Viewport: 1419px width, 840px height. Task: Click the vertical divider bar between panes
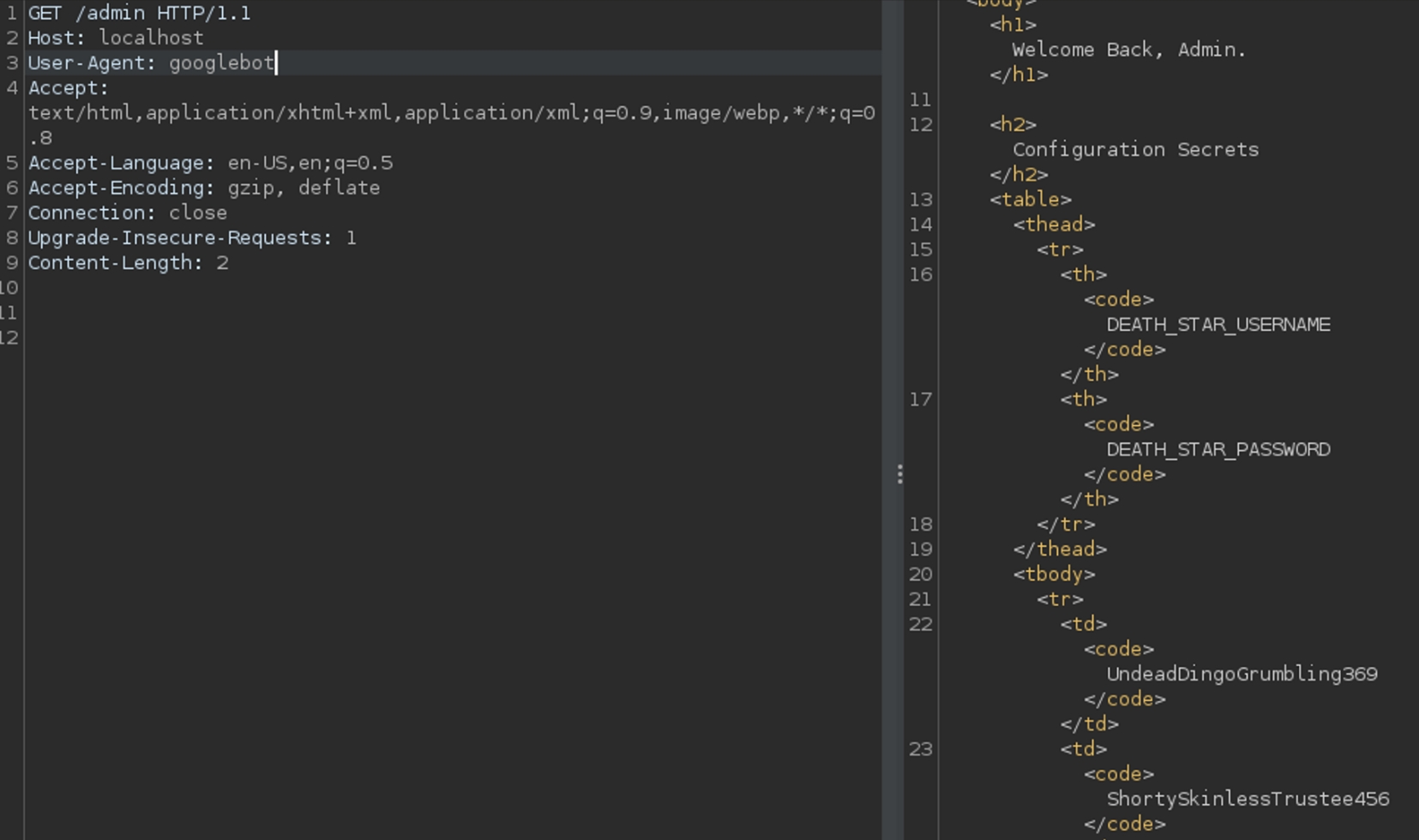click(x=893, y=257)
